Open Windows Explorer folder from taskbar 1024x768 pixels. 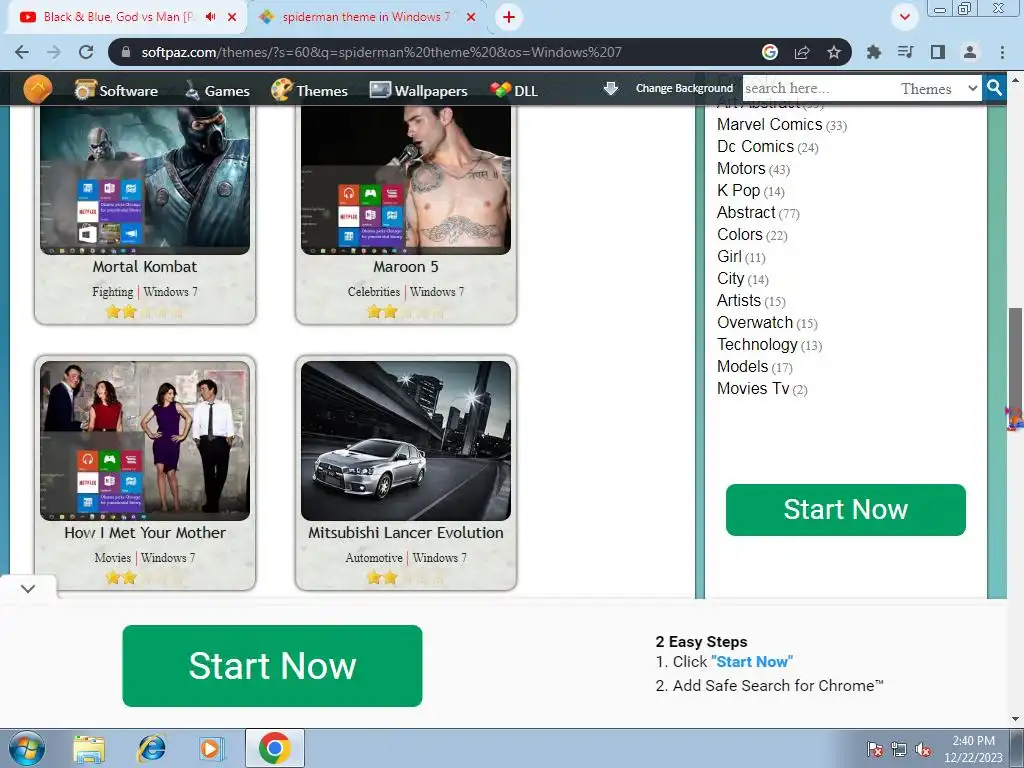(x=89, y=748)
